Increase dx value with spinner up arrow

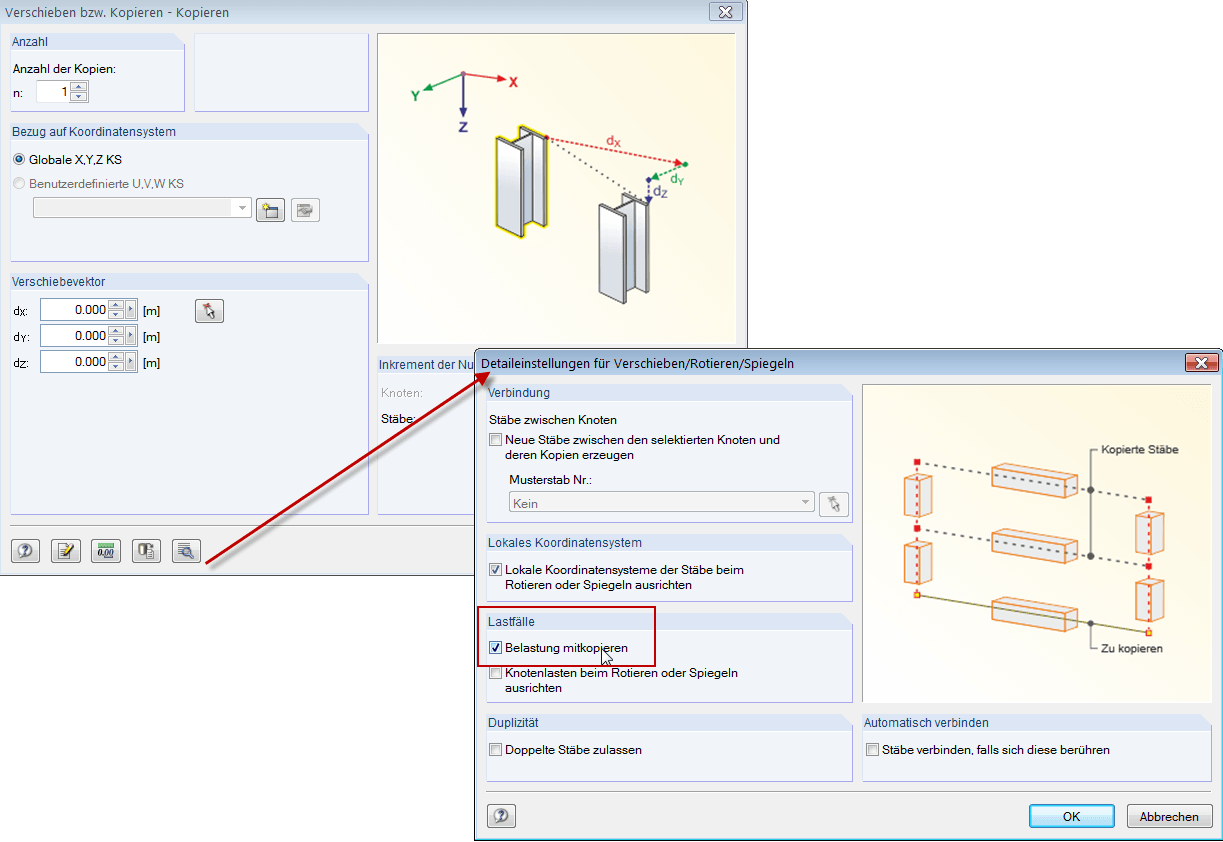[116, 305]
